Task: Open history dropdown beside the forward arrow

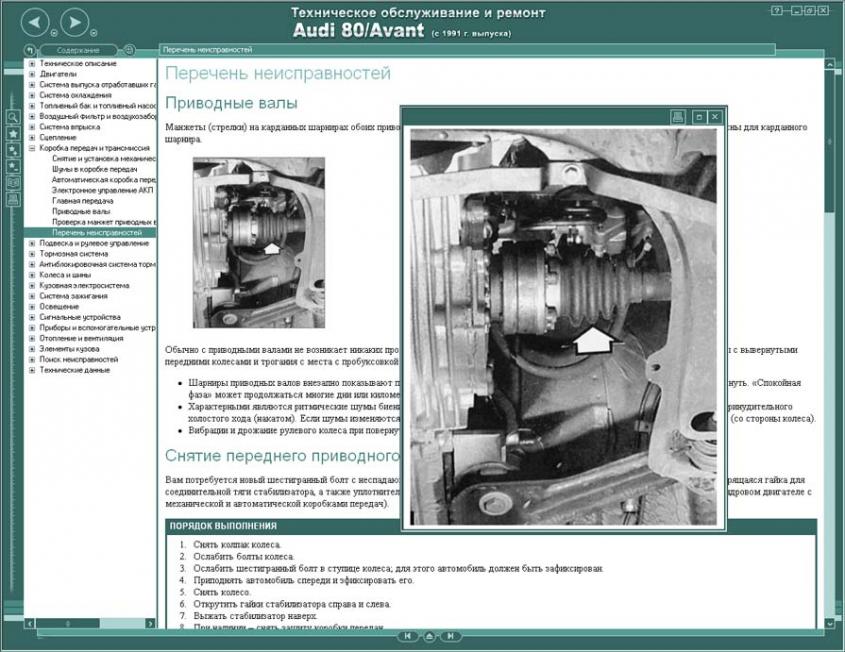Action: coord(94,32)
